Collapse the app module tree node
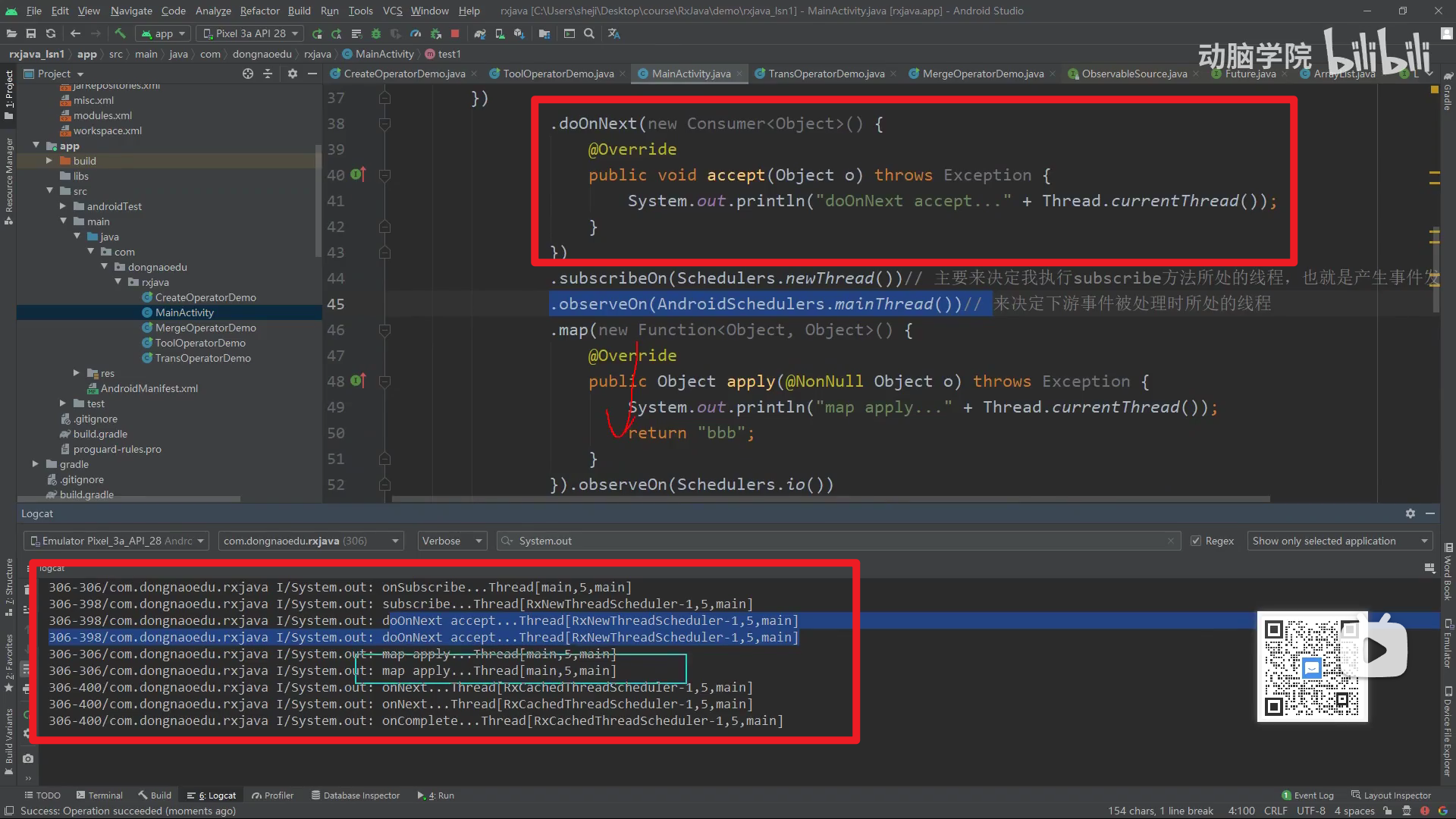 click(x=36, y=146)
